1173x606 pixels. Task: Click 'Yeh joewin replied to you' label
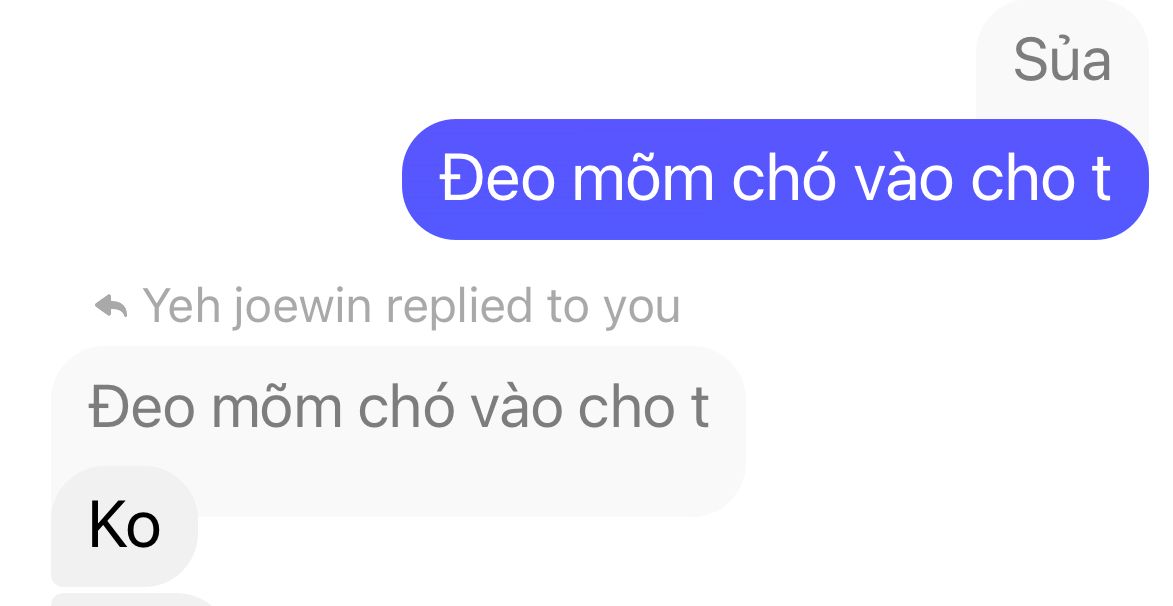[411, 306]
